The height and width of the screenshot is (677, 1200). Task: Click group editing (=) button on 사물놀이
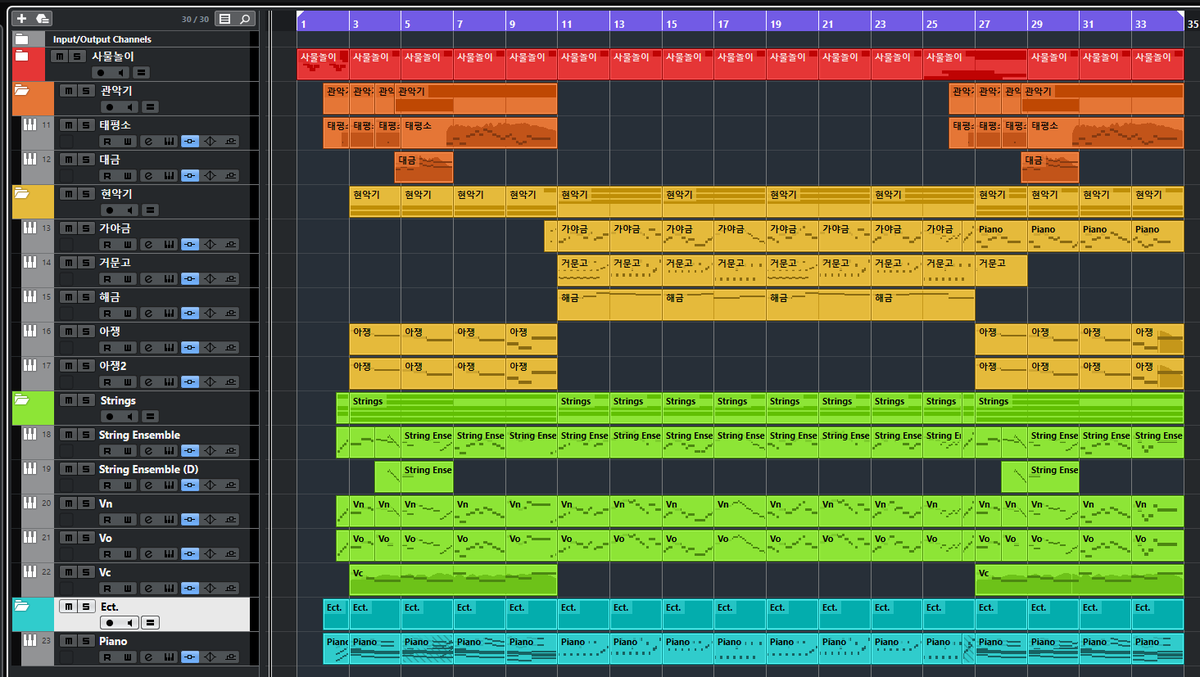(x=141, y=72)
